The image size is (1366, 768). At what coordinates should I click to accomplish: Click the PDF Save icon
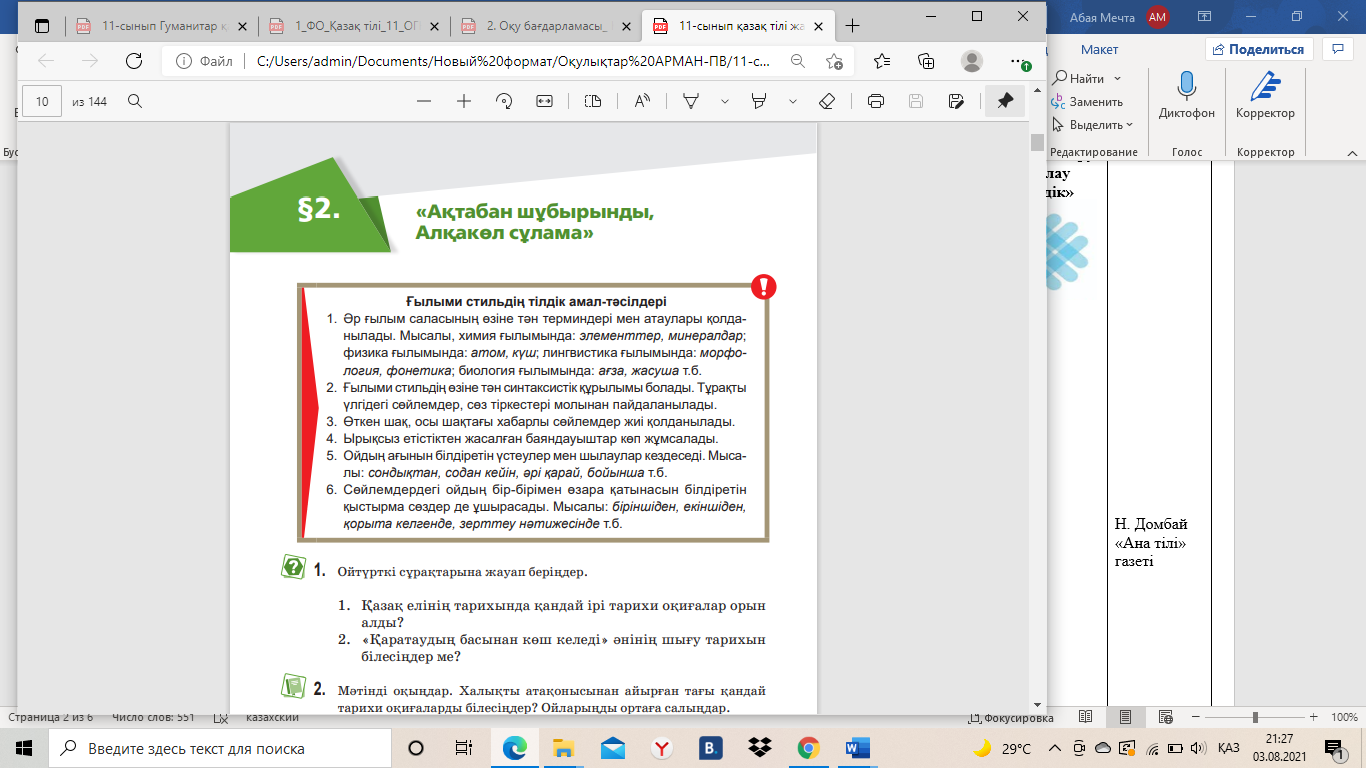[916, 101]
